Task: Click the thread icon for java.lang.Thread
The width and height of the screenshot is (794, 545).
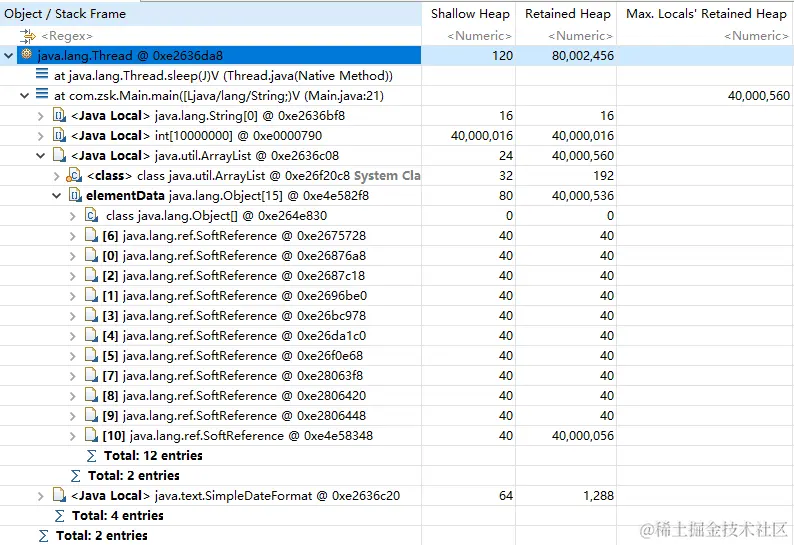Action: 27,54
